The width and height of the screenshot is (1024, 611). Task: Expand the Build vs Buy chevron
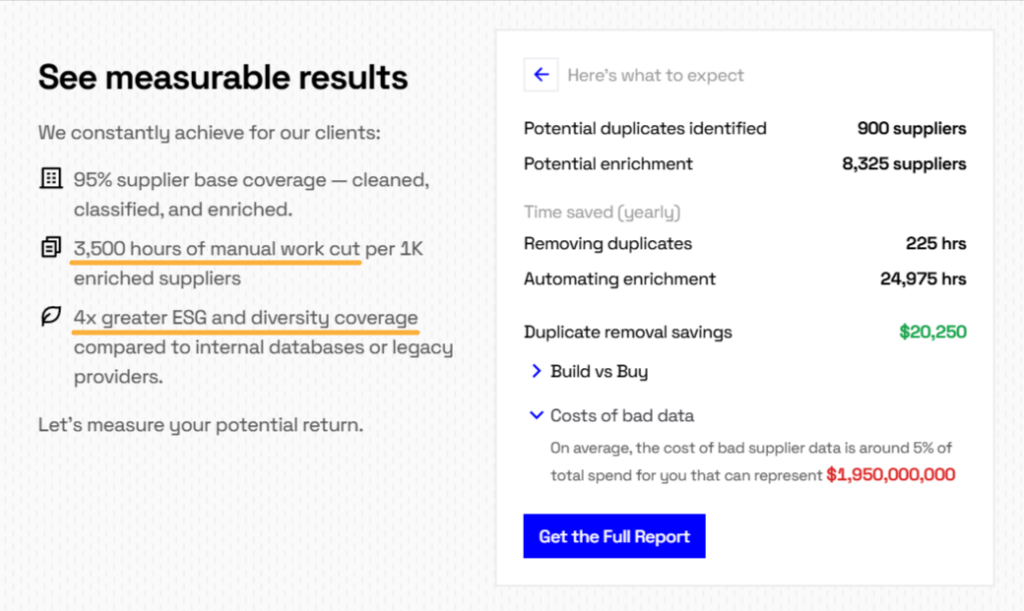pyautogui.click(x=536, y=371)
